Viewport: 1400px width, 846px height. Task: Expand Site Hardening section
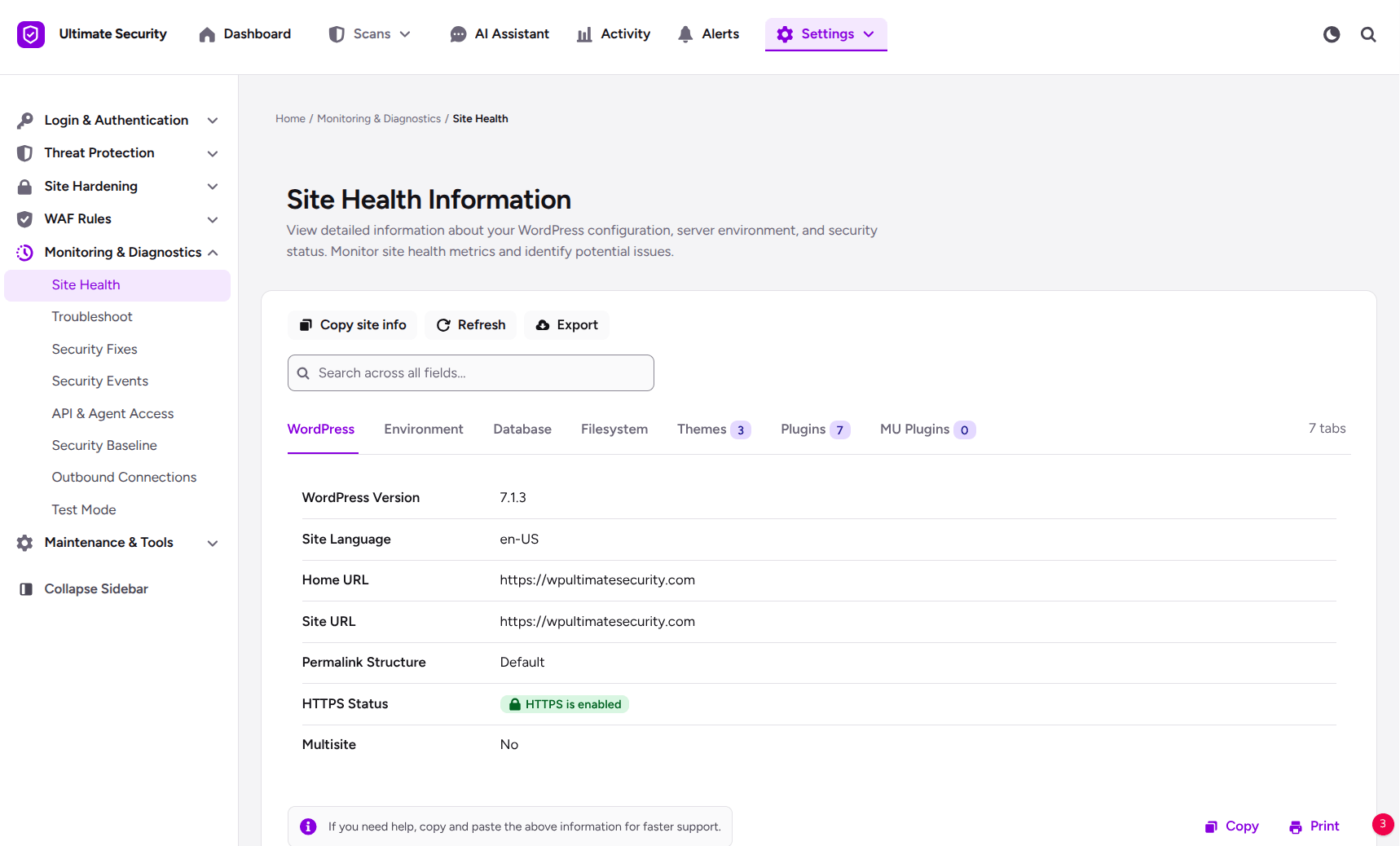click(118, 187)
